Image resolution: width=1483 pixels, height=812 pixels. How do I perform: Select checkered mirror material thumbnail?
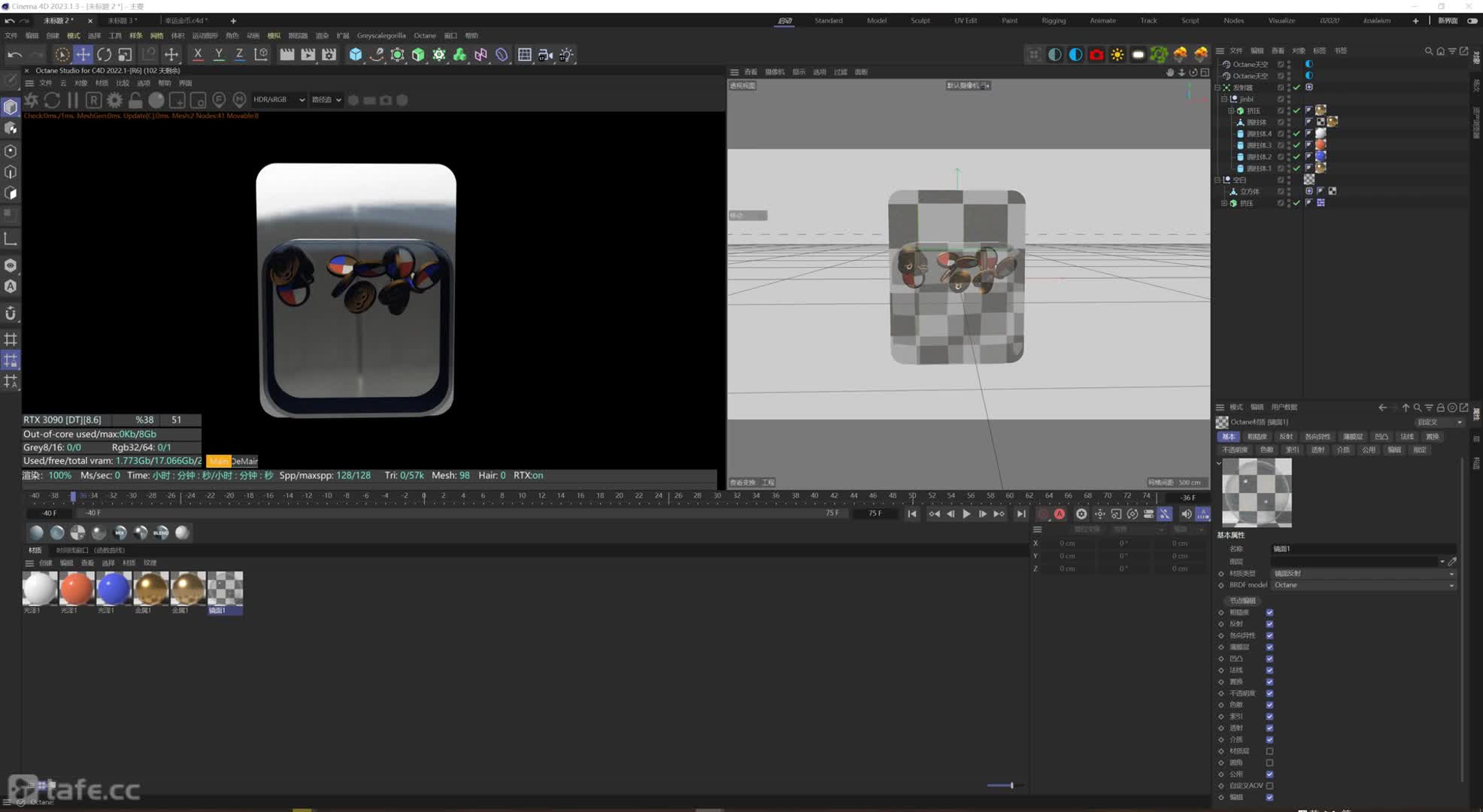[225, 588]
